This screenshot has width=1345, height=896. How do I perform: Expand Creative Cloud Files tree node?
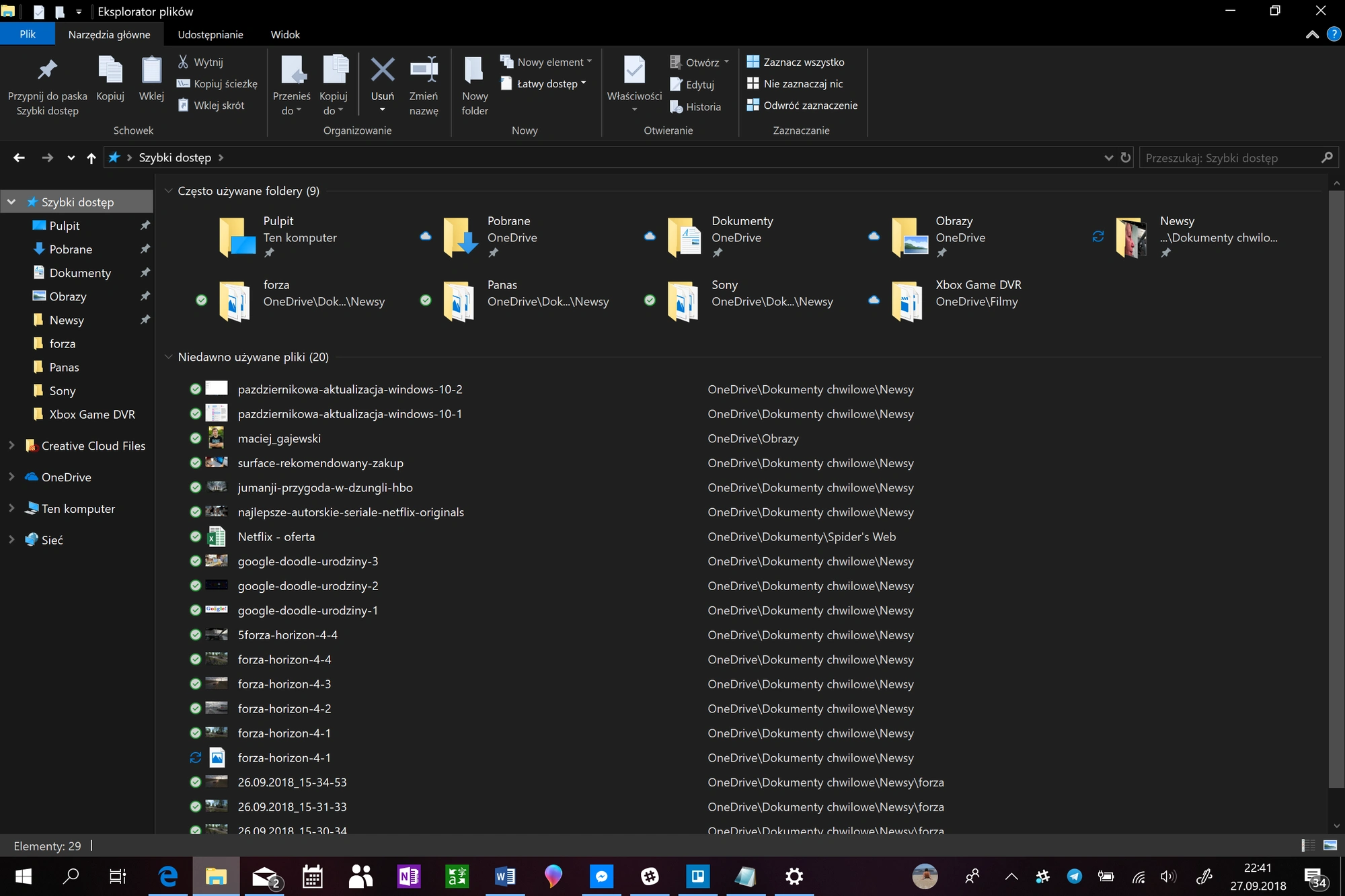pos(11,445)
